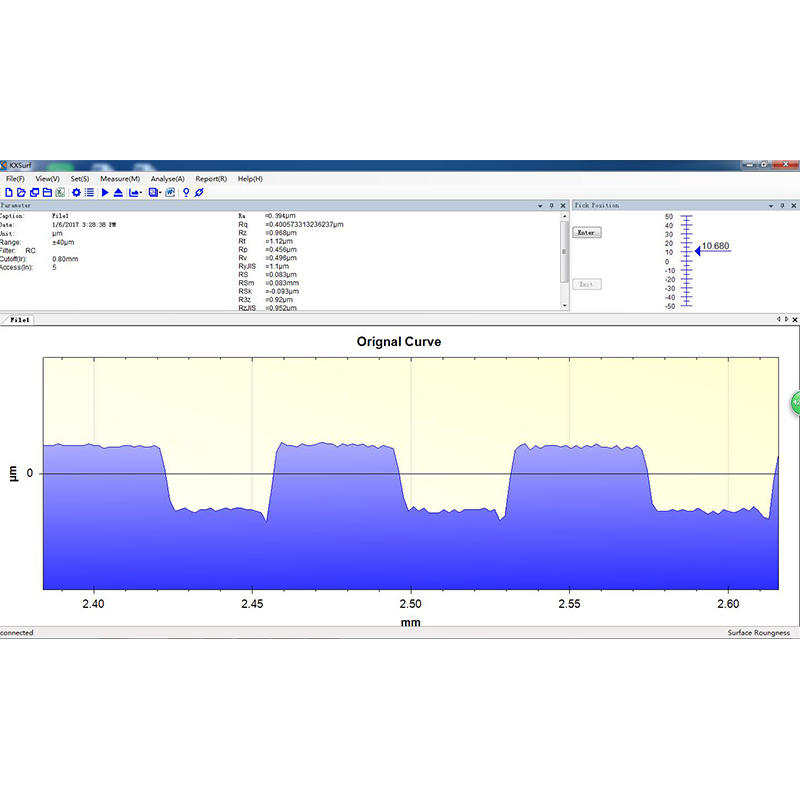This screenshot has width=800, height=800.
Task: Open settings via the gear icon
Action: click(x=76, y=192)
